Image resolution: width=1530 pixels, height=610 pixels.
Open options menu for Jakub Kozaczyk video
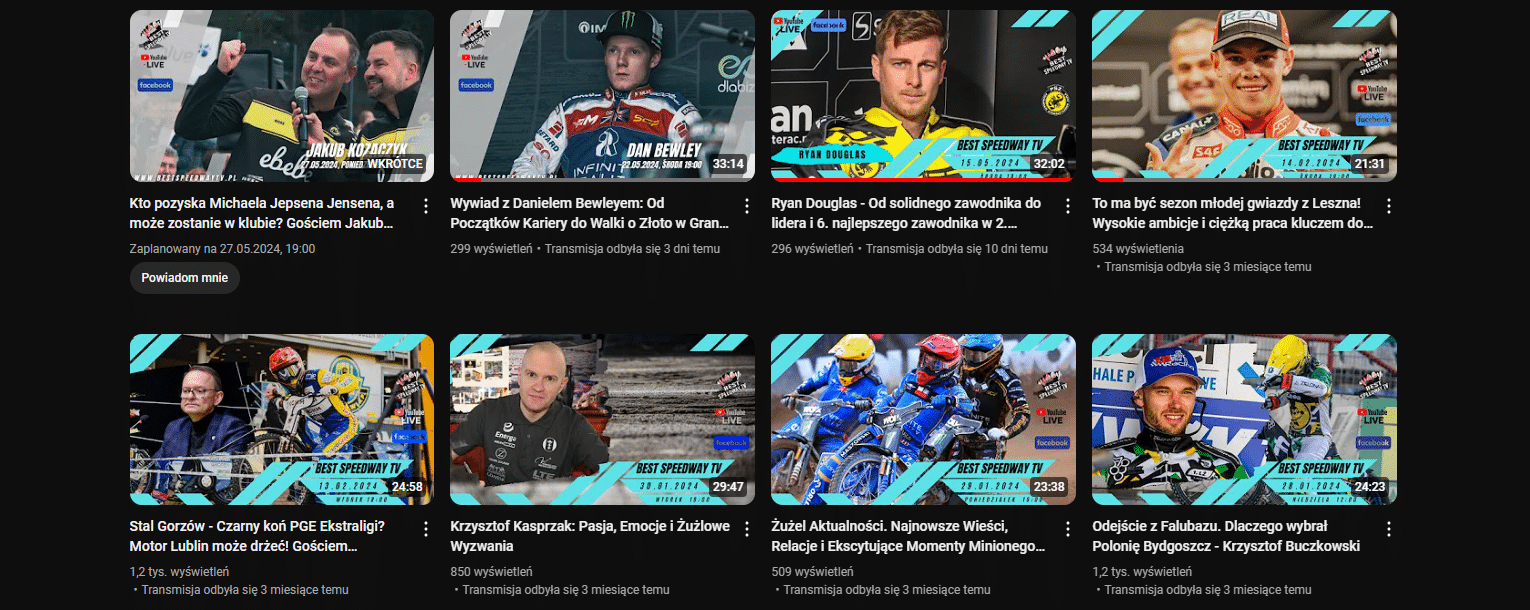(425, 206)
